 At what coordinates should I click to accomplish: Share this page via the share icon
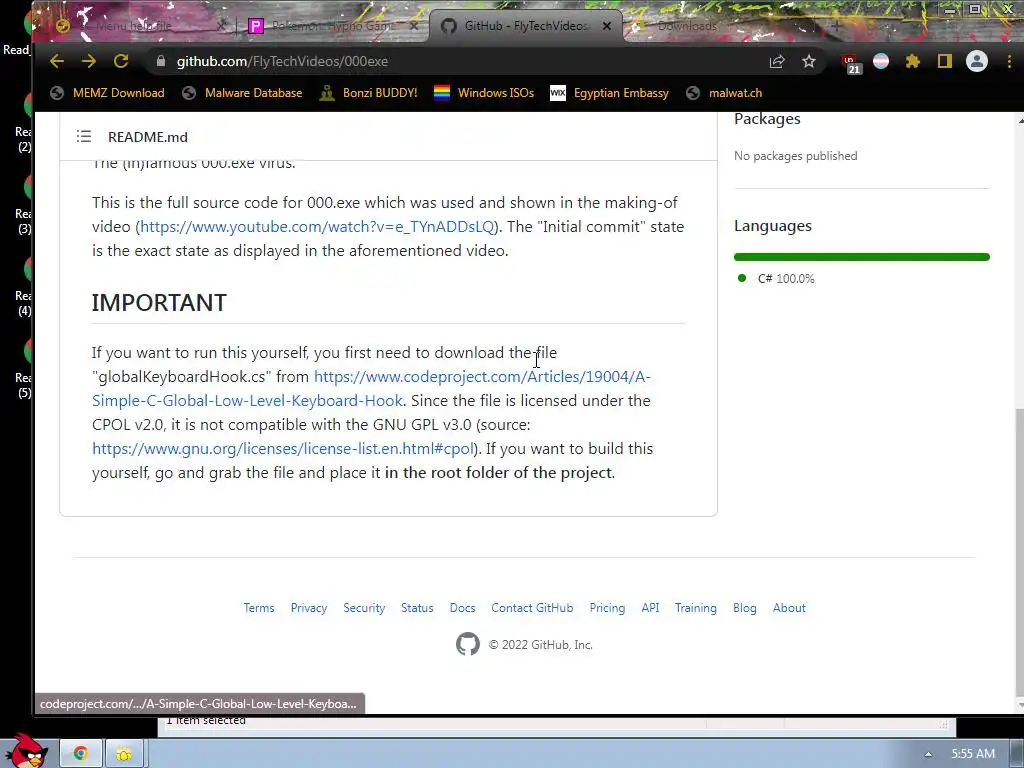[776, 61]
